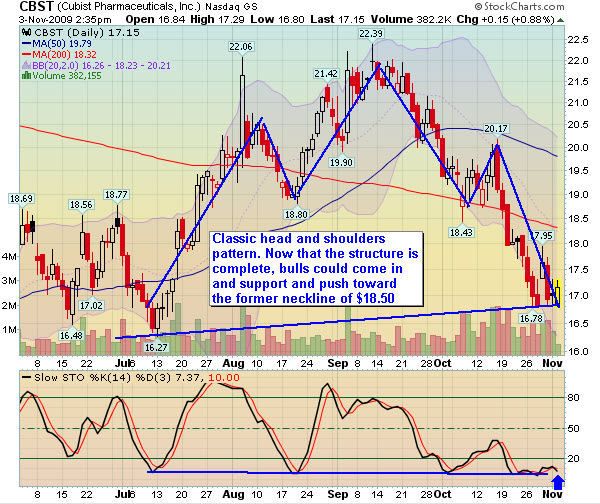Click the MA(200) 18.32 legend entry
600x504 pixels.
[59, 54]
